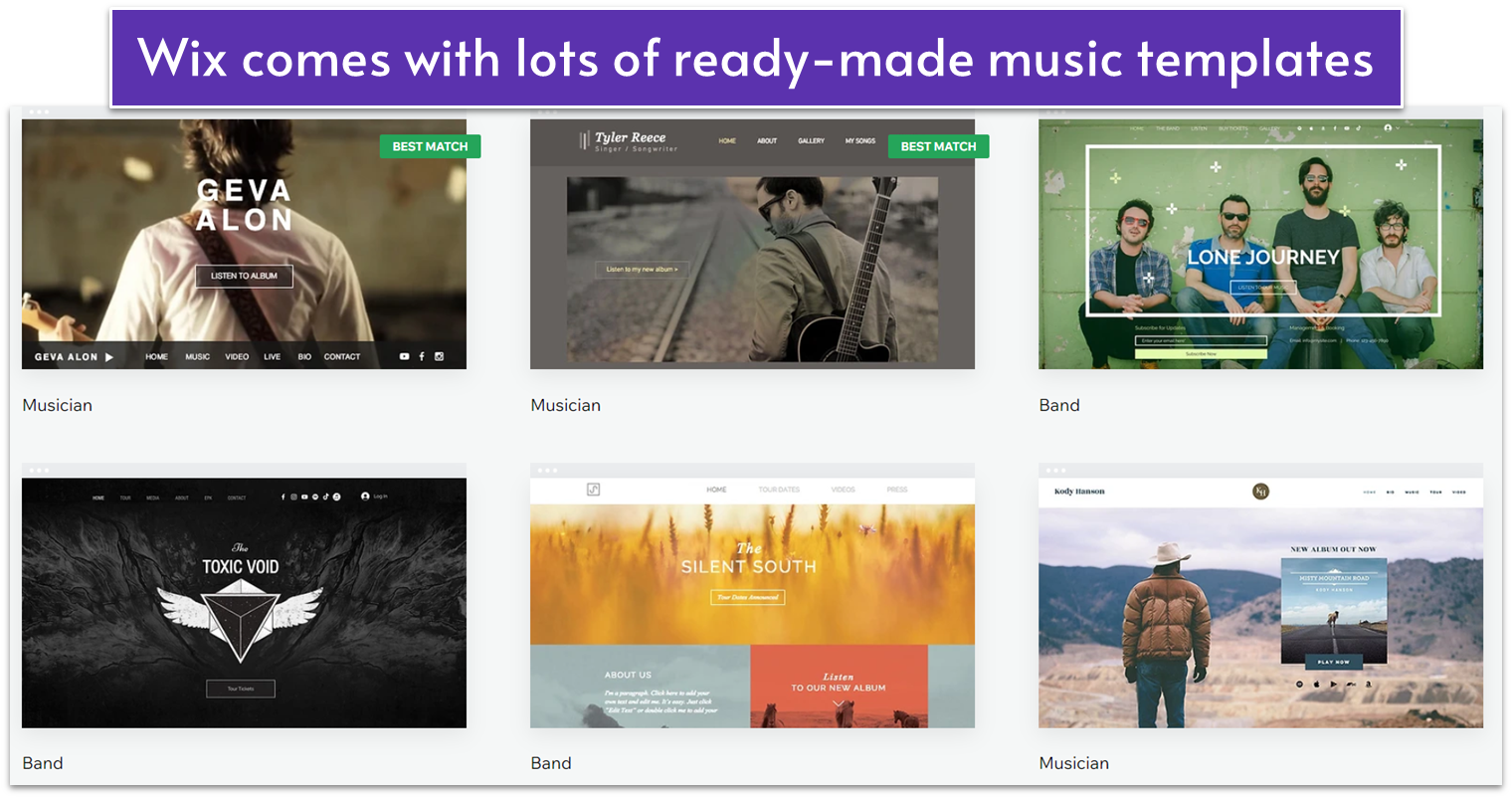The width and height of the screenshot is (1512, 798).
Task: Click Facebook icon in Geva Alon template
Action: tap(422, 356)
